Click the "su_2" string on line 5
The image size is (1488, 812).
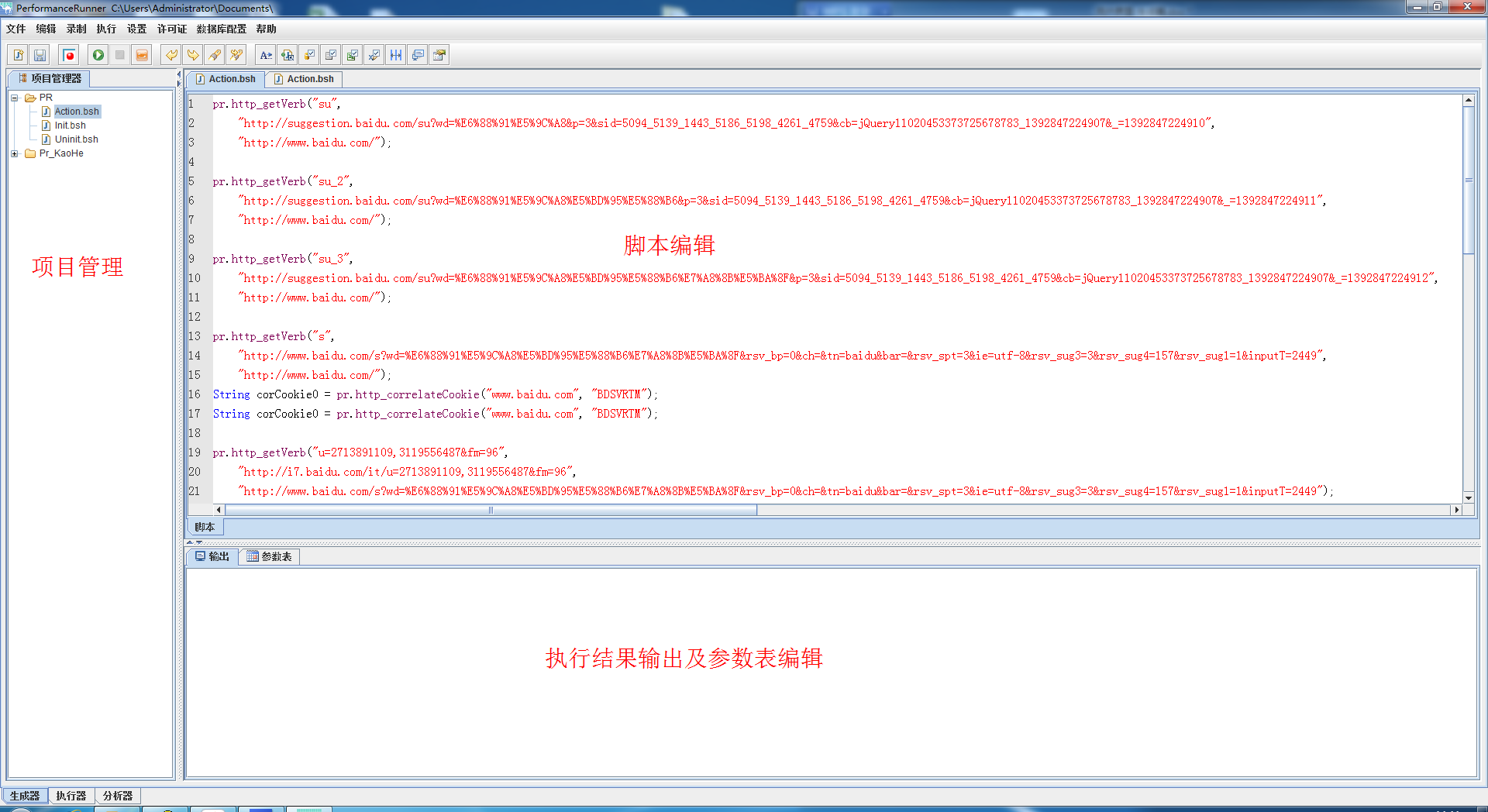331,181
